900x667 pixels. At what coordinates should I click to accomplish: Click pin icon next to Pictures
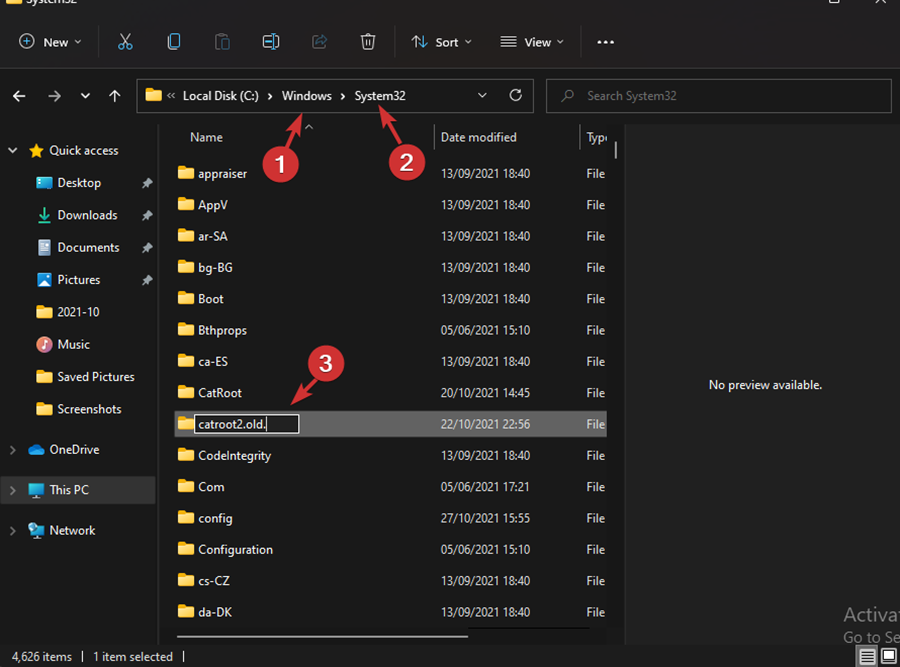(x=147, y=280)
